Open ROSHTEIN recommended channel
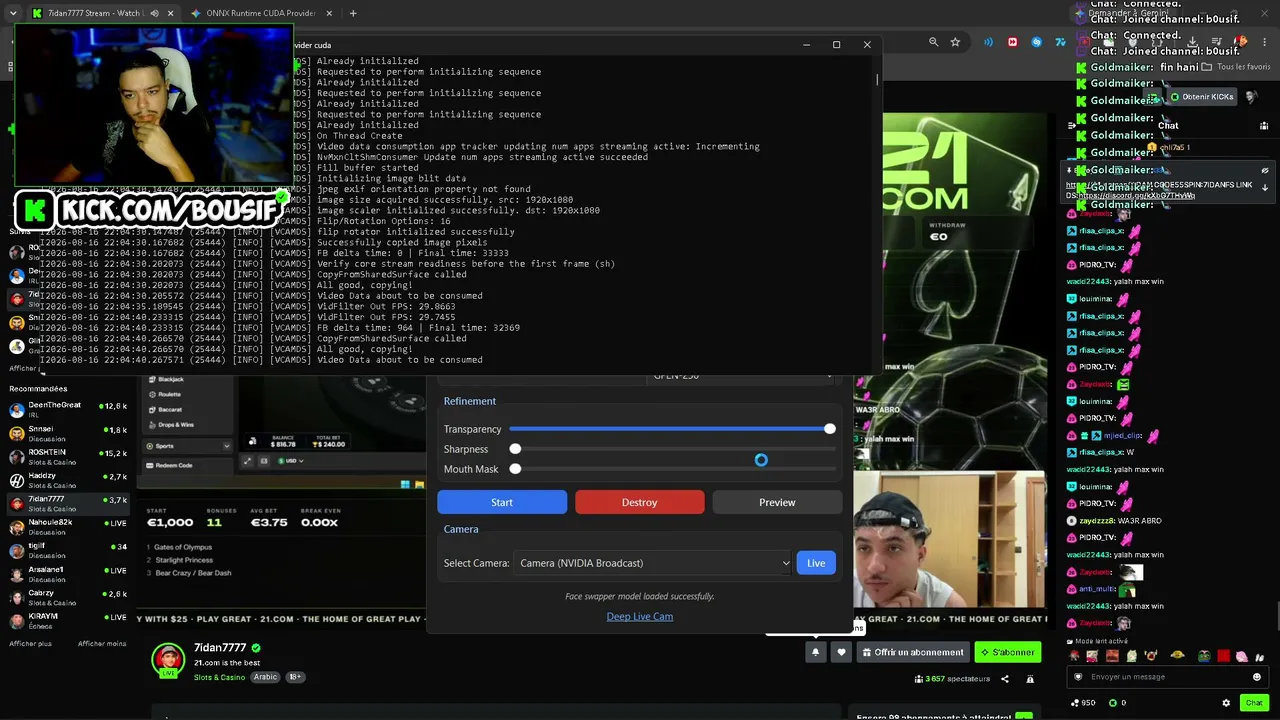1280x720 pixels. 68,456
